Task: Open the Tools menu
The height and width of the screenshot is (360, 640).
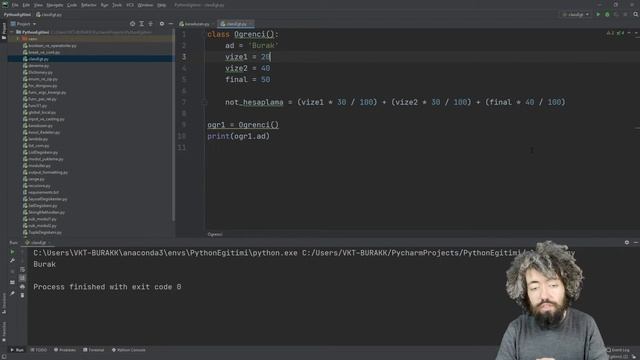Action: [117, 5]
